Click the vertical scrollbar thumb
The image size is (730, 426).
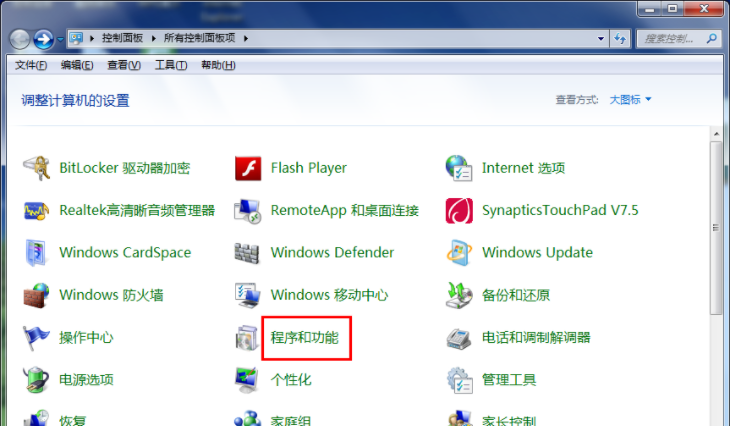716,228
